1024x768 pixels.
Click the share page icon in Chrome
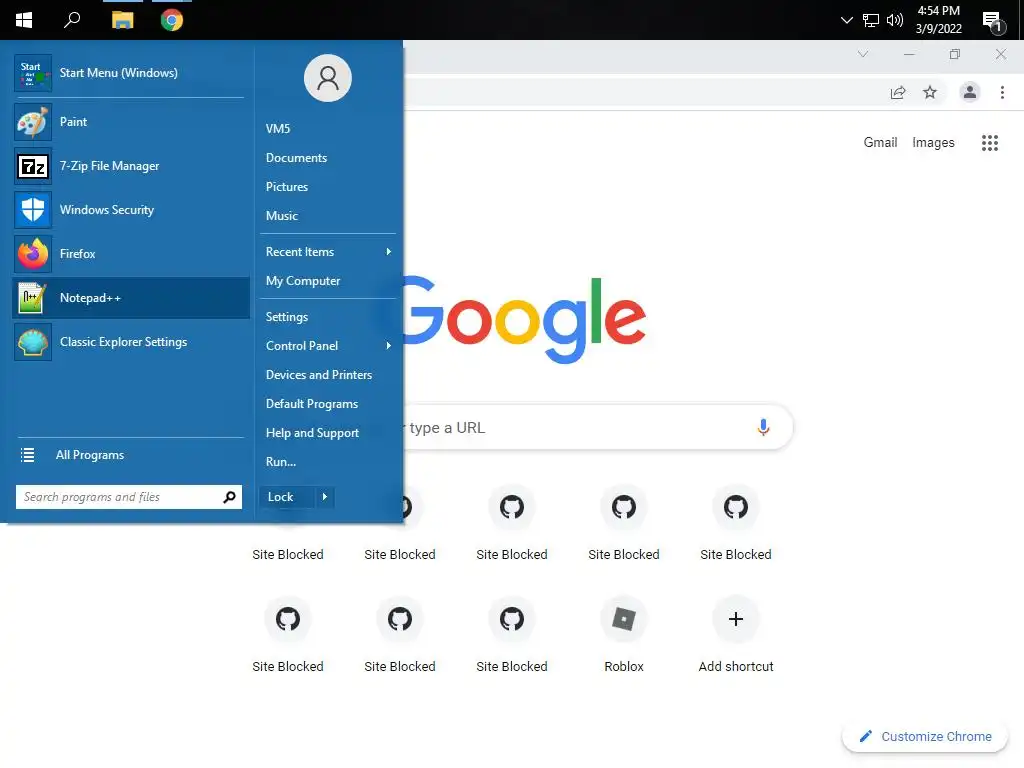tap(898, 93)
